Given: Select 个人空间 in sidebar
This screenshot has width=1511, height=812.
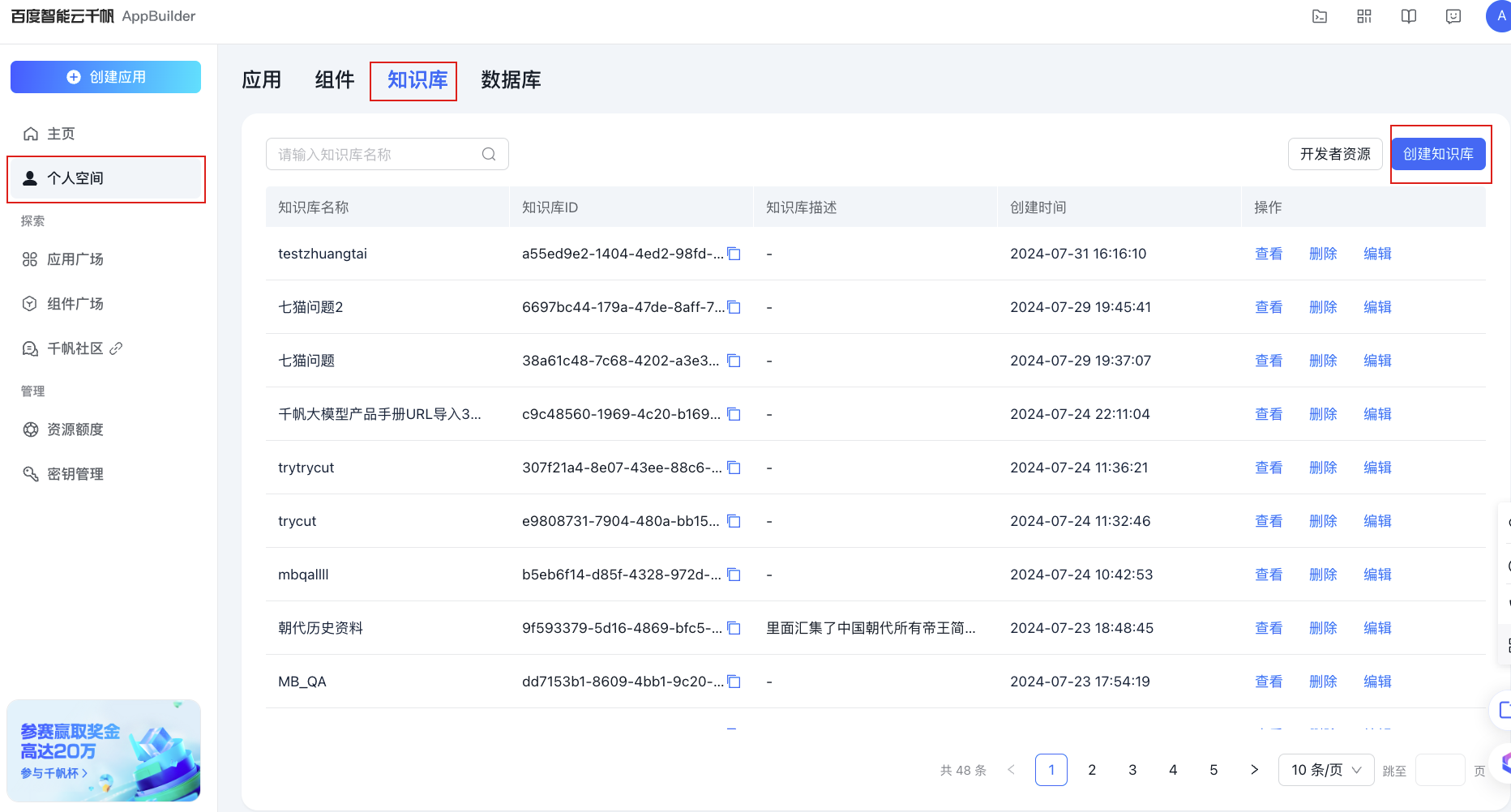Looking at the screenshot, I should coord(105,178).
